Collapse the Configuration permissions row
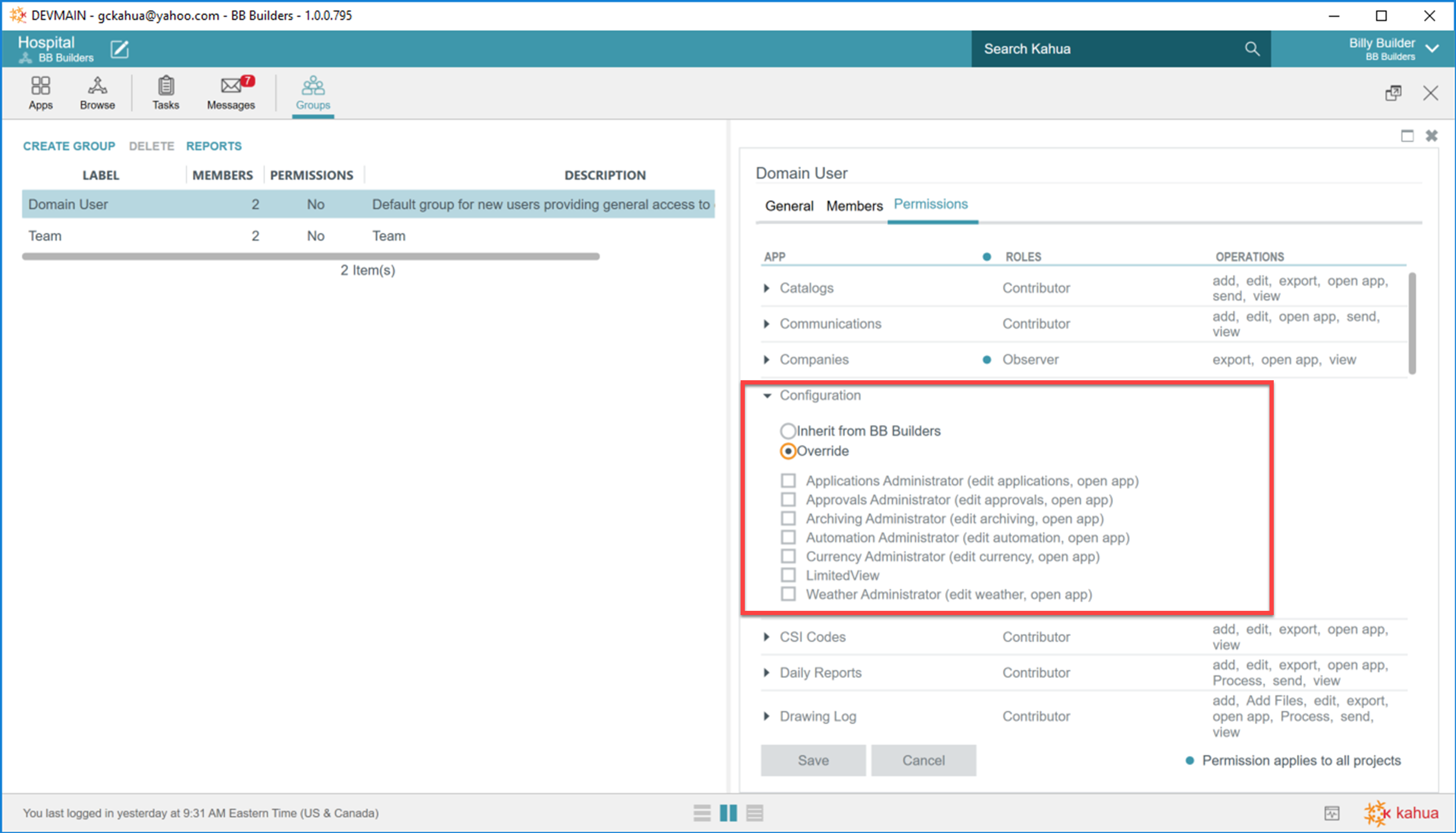Image resolution: width=1456 pixels, height=833 pixels. (x=767, y=395)
